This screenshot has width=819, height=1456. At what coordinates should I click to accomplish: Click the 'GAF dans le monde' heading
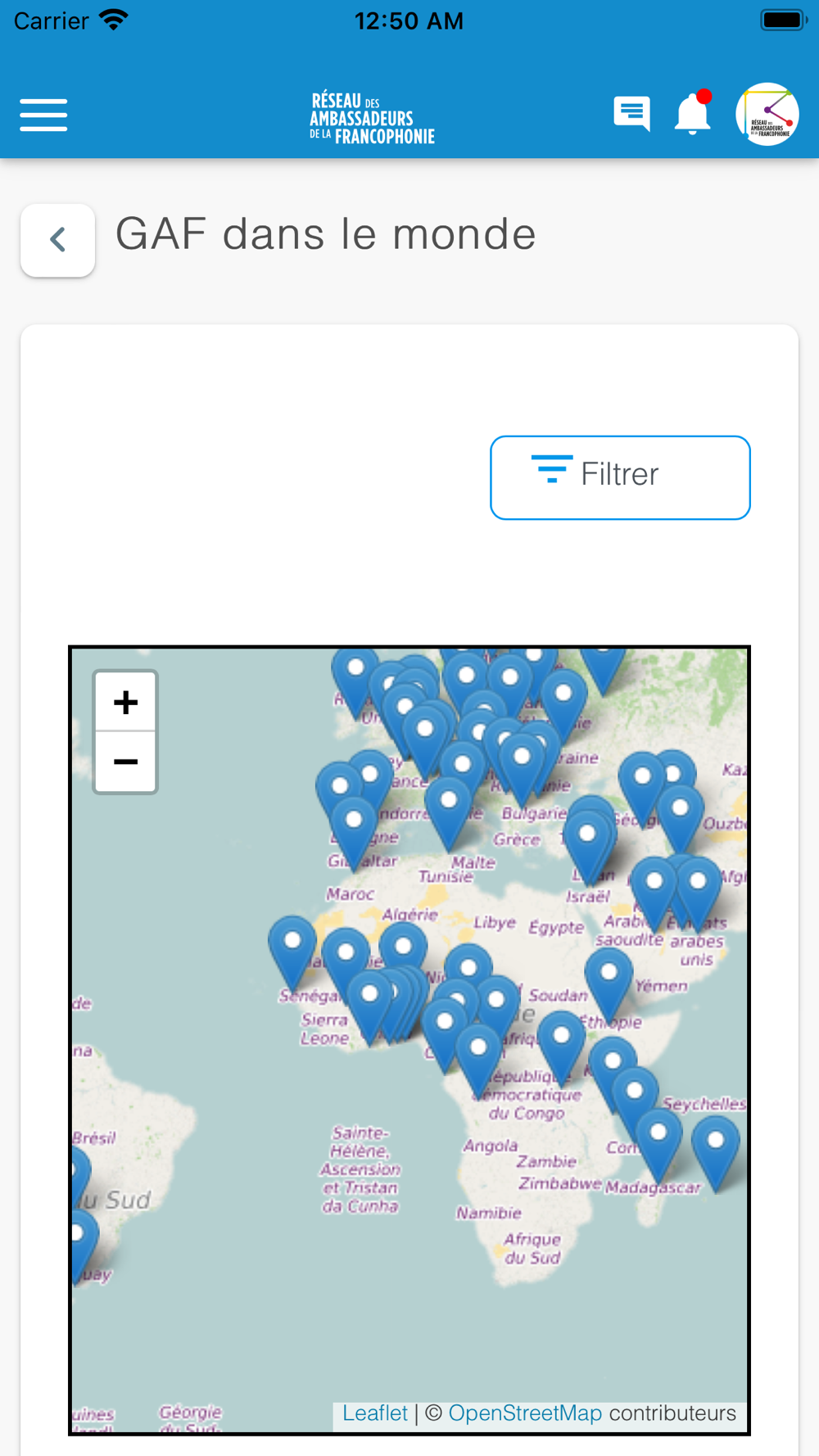point(326,234)
